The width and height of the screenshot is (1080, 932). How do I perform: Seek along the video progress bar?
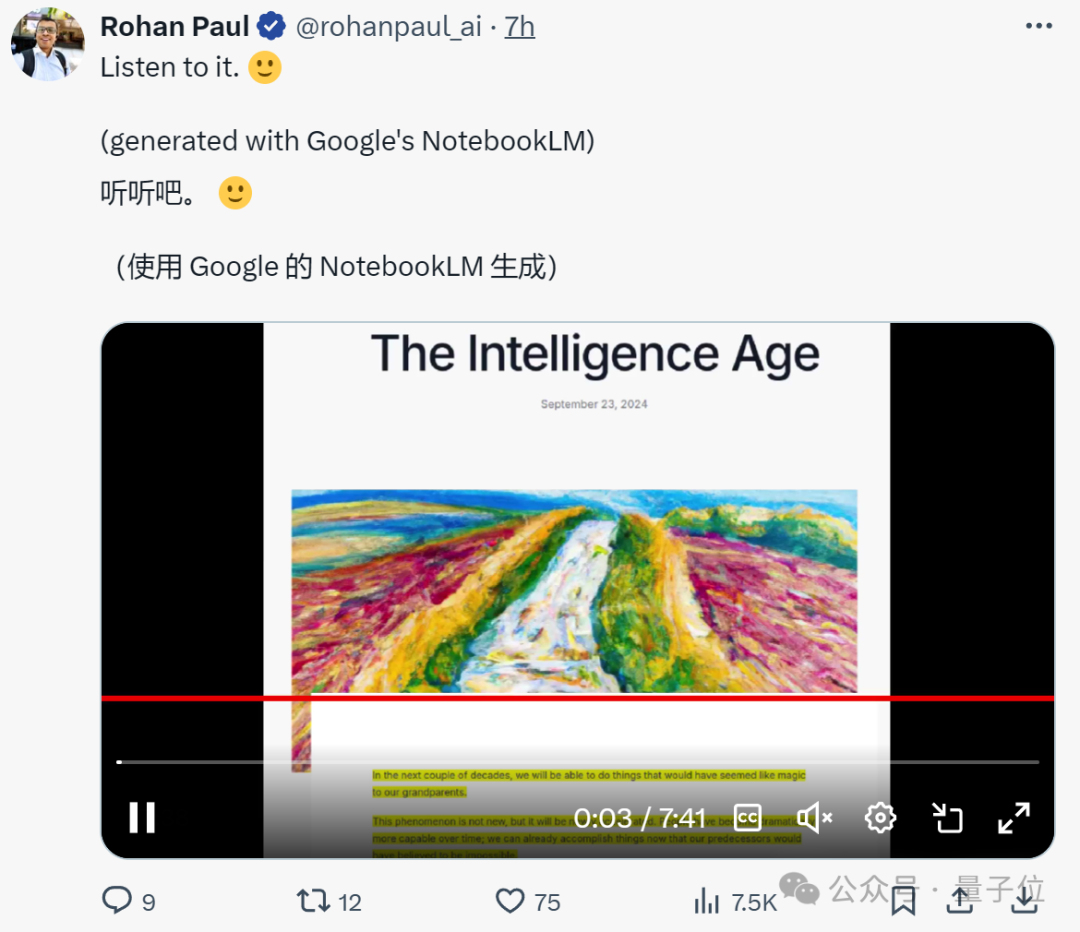(x=578, y=762)
